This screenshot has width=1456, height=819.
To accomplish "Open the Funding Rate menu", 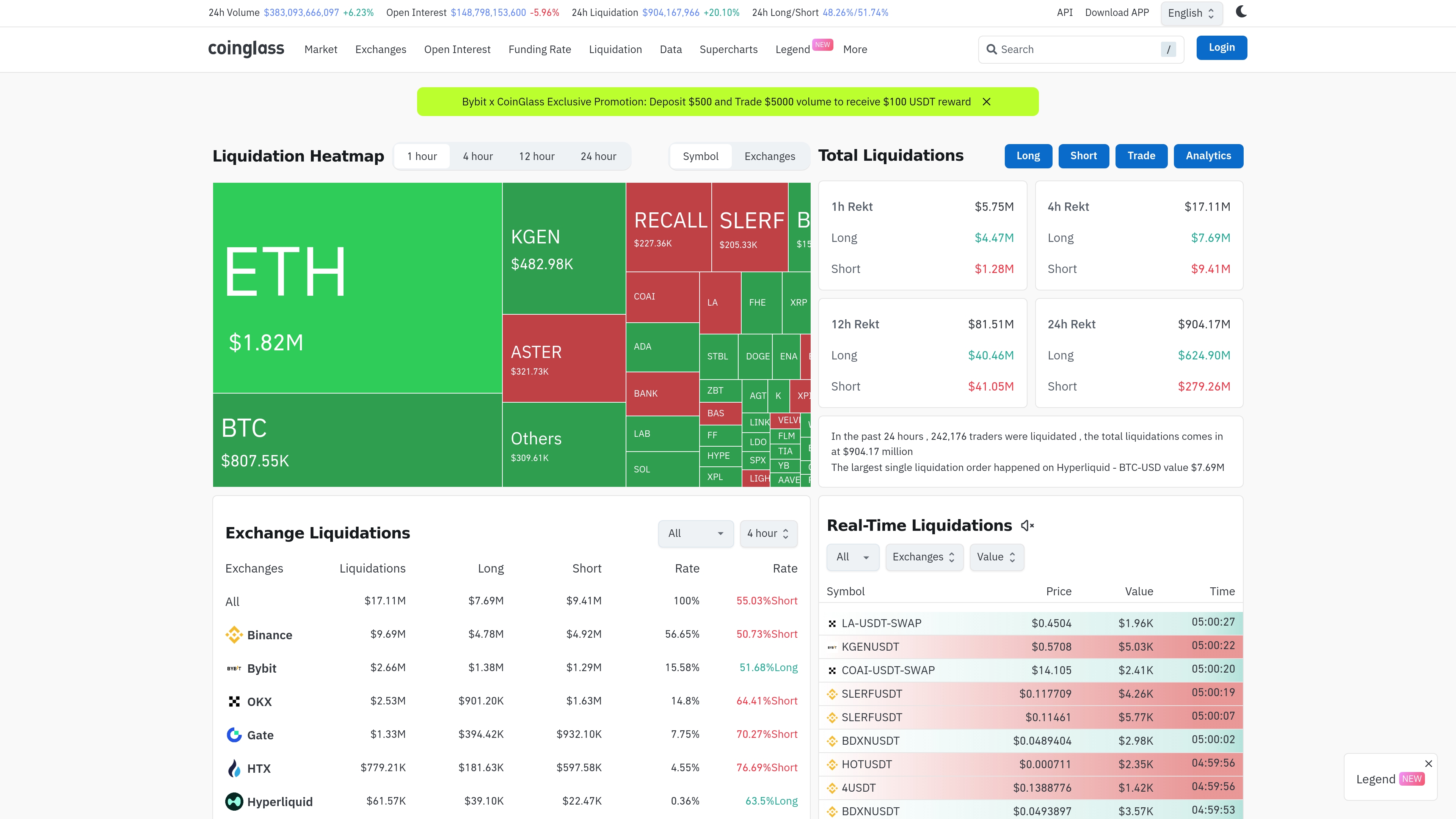I will click(x=539, y=49).
